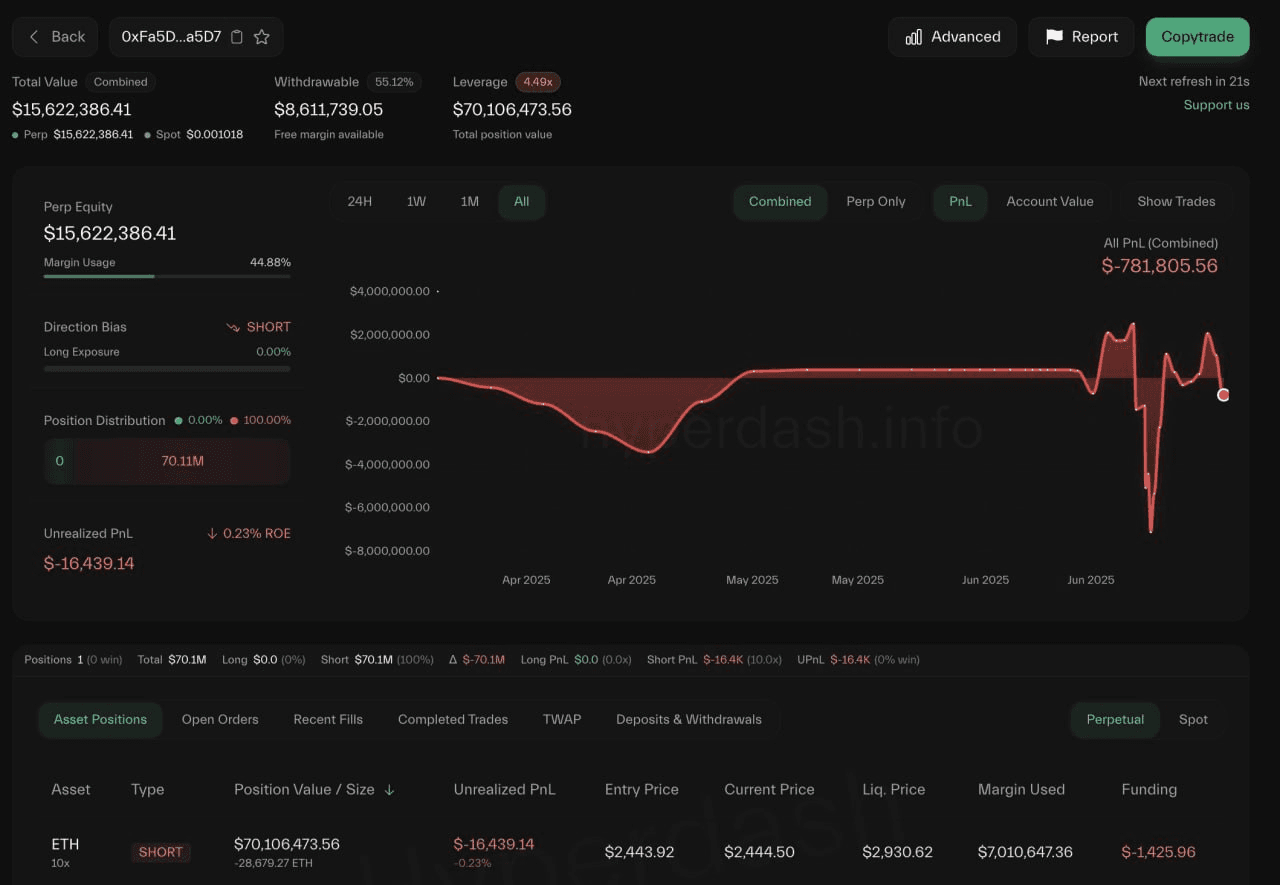Screen dimensions: 1280x885
Task: Click the liquidation price $2,930.62
Action: pos(897,852)
